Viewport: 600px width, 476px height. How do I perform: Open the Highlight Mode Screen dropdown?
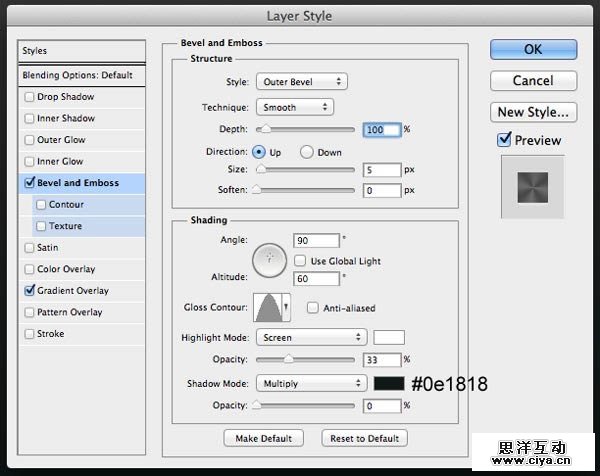click(311, 338)
